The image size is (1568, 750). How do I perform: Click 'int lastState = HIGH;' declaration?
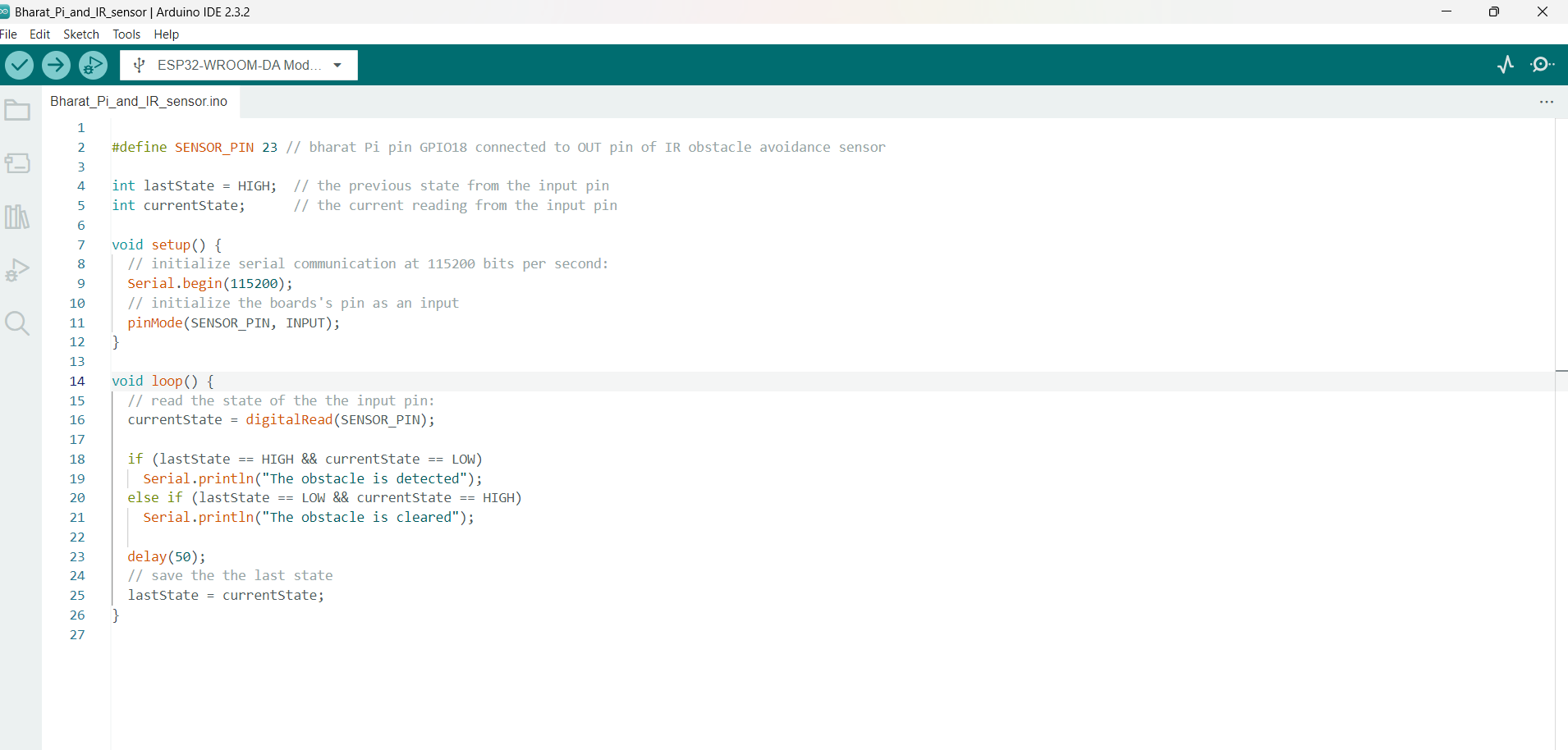point(195,186)
